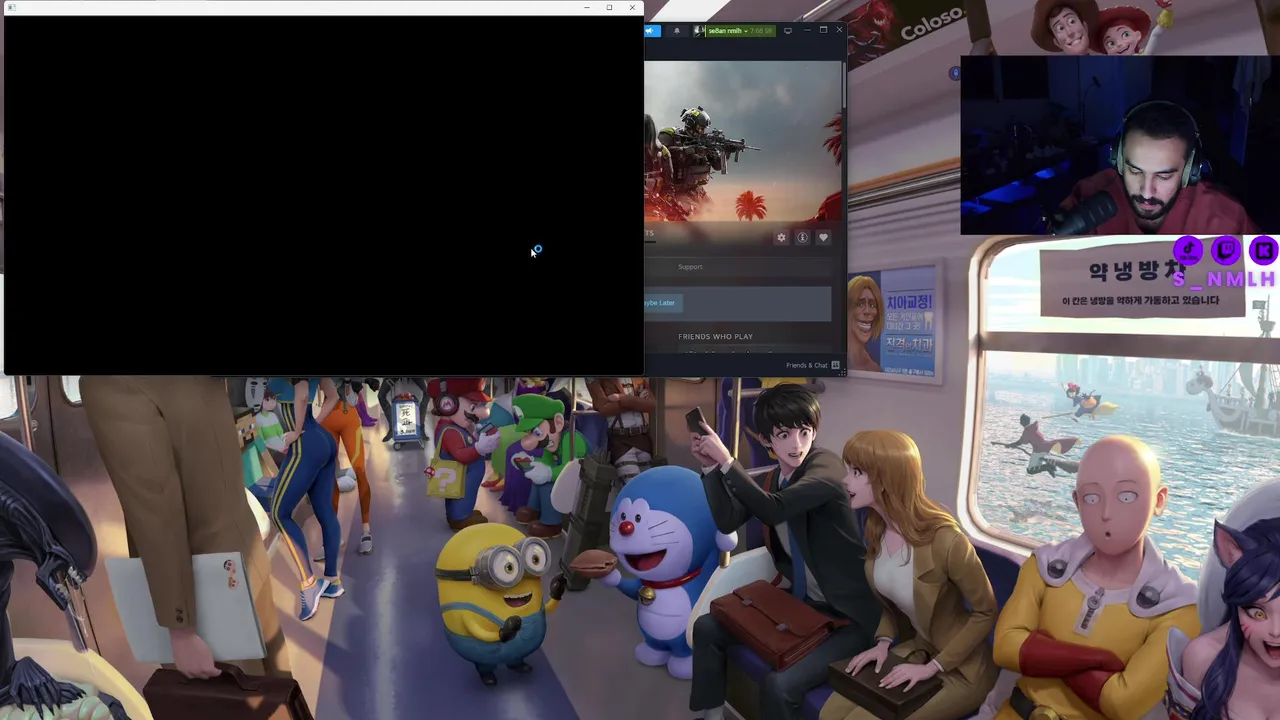The height and width of the screenshot is (720, 1280).
Task: Open game settings gear in Steam
Action: (x=781, y=238)
